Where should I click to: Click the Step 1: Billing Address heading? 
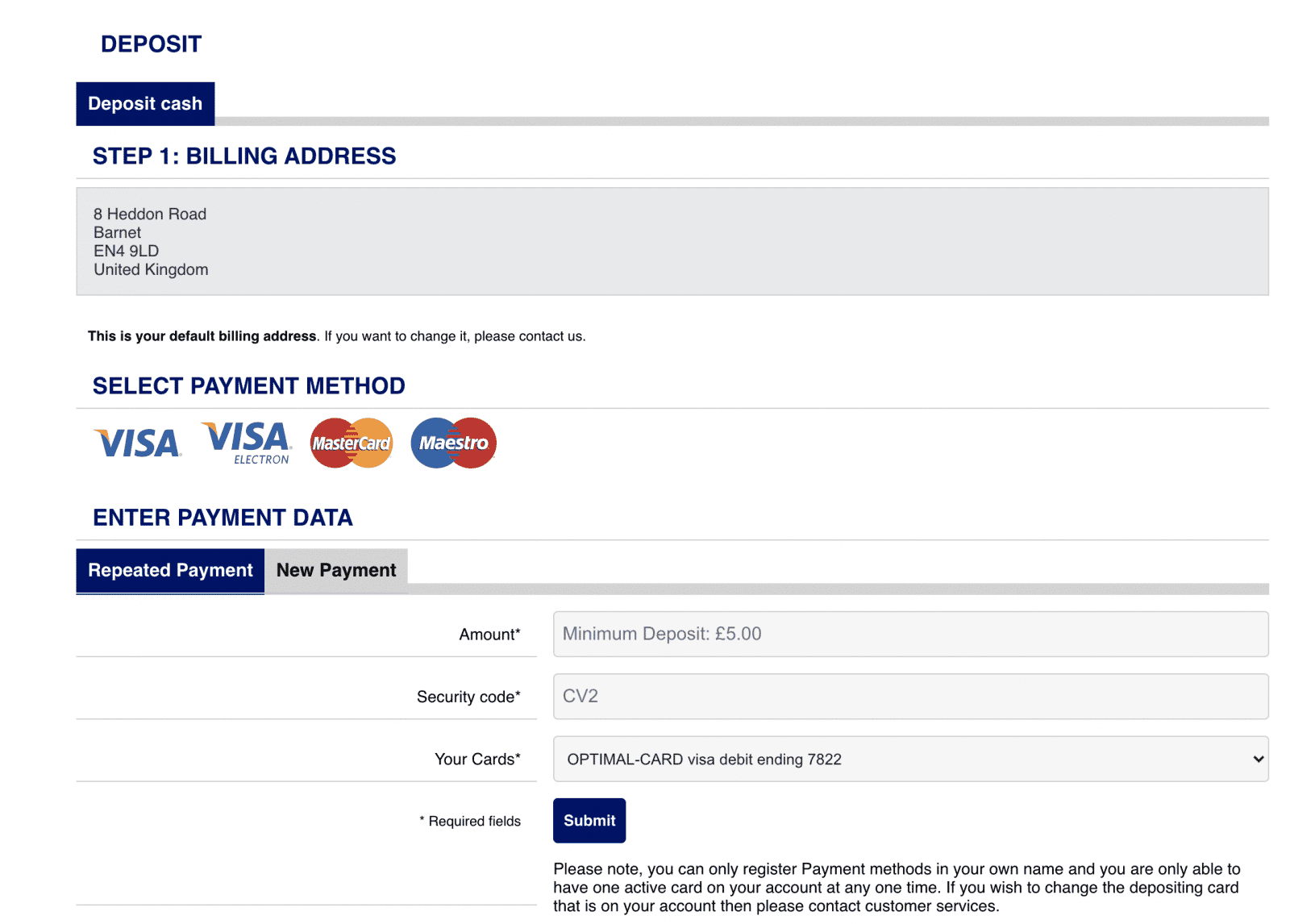point(244,156)
